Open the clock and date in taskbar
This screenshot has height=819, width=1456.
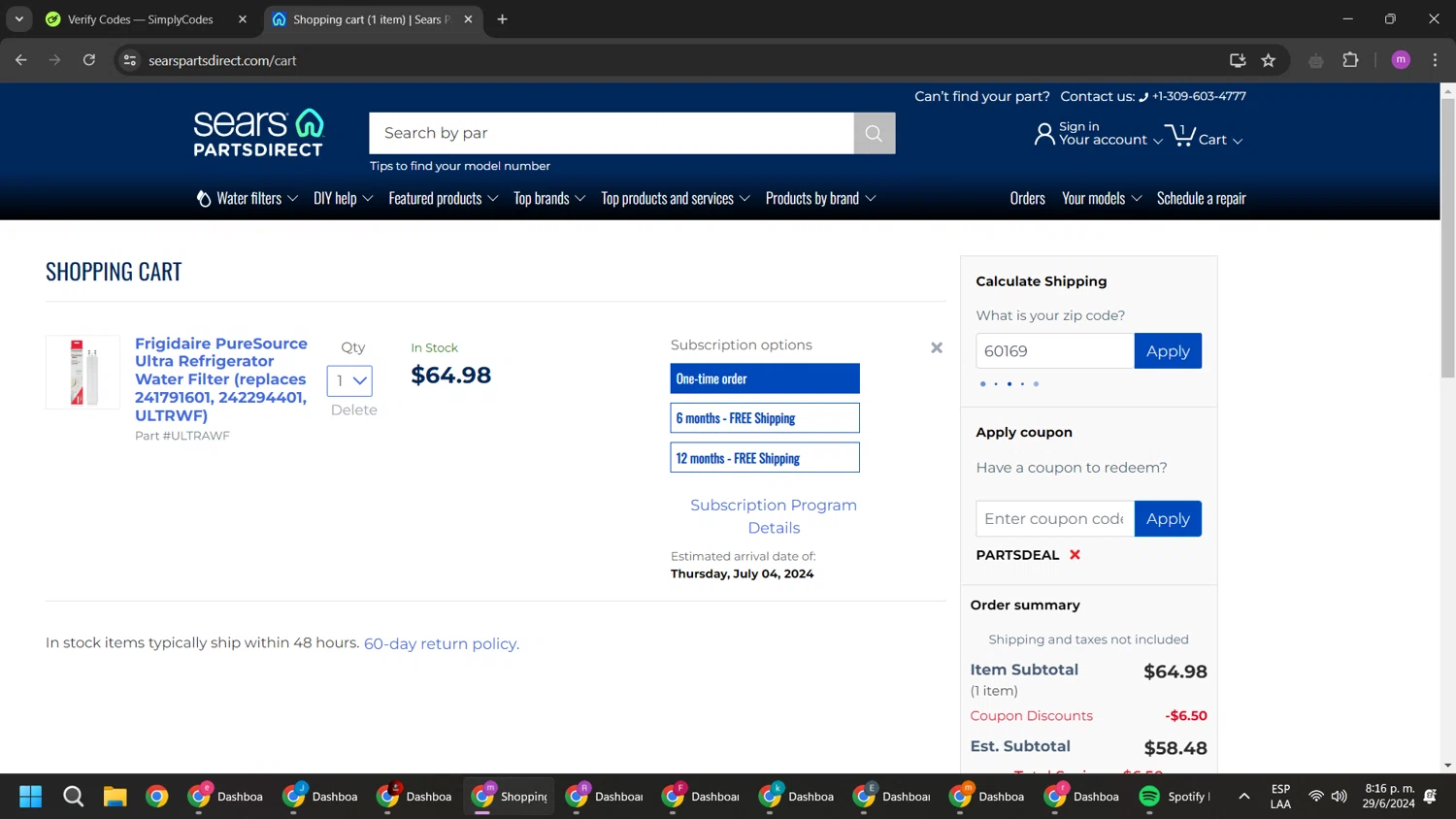(1389, 797)
